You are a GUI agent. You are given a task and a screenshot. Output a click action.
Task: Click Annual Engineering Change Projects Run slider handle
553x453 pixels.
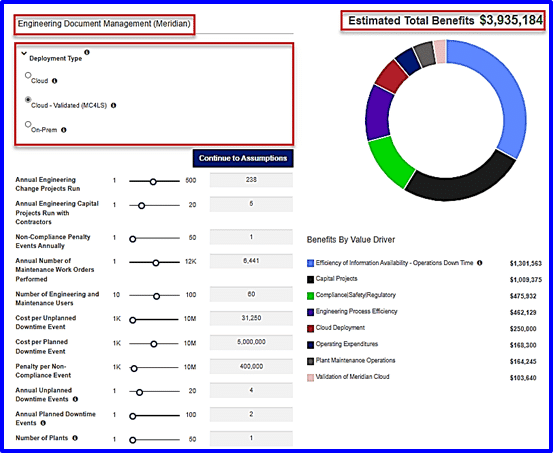coord(153,182)
